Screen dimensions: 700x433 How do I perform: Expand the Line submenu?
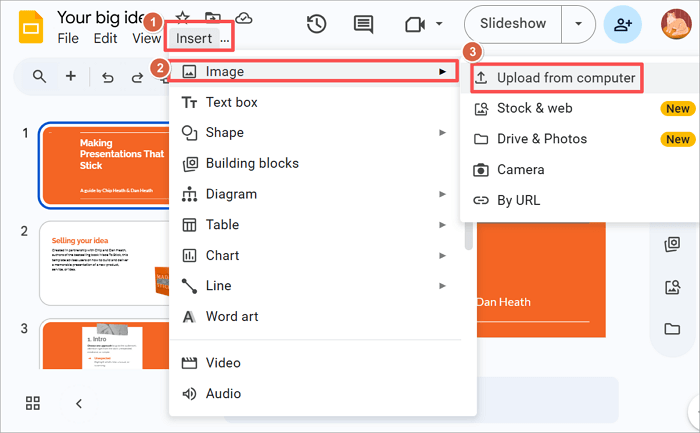click(313, 286)
